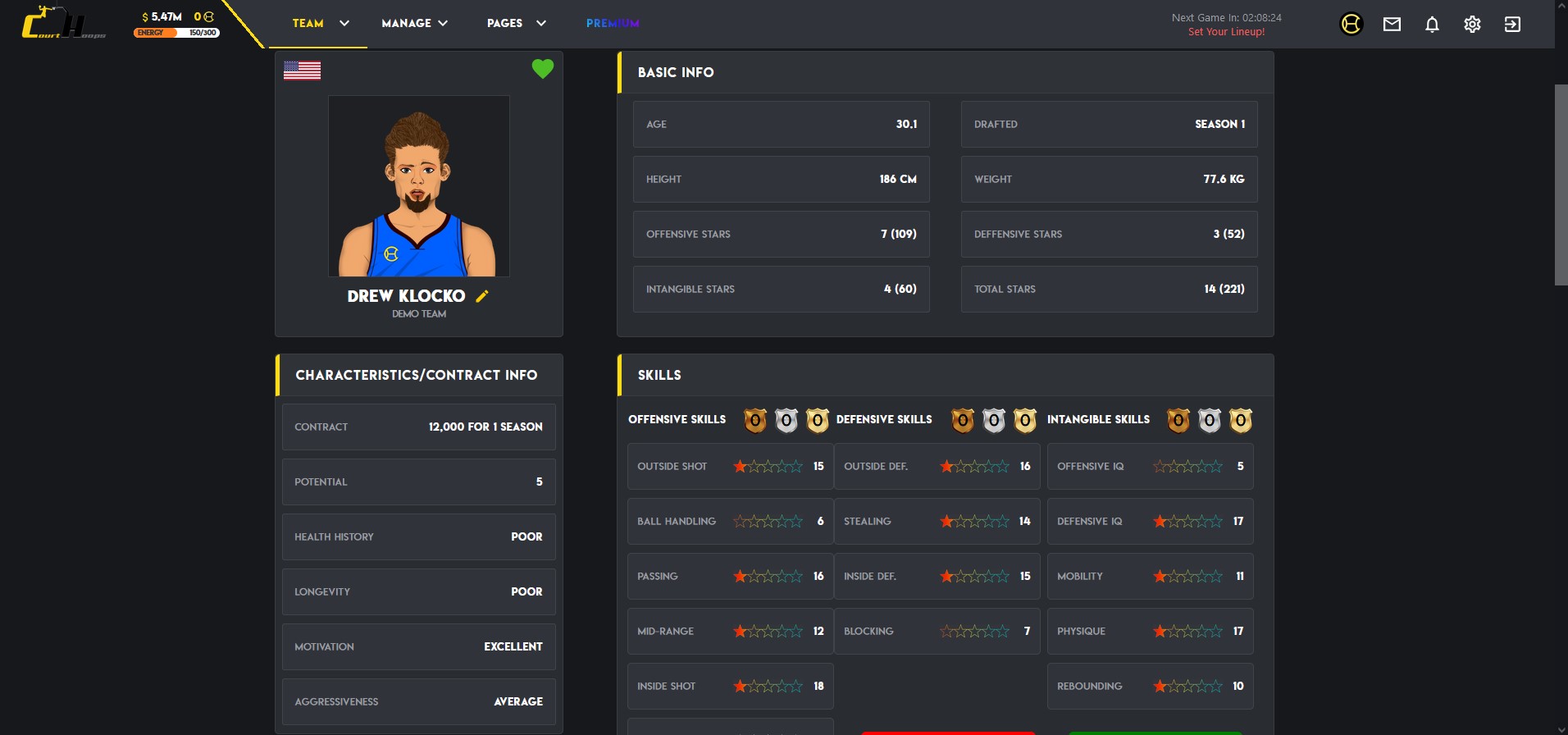The height and width of the screenshot is (735, 1568).
Task: Click the Ball Handling star rating
Action: (768, 521)
